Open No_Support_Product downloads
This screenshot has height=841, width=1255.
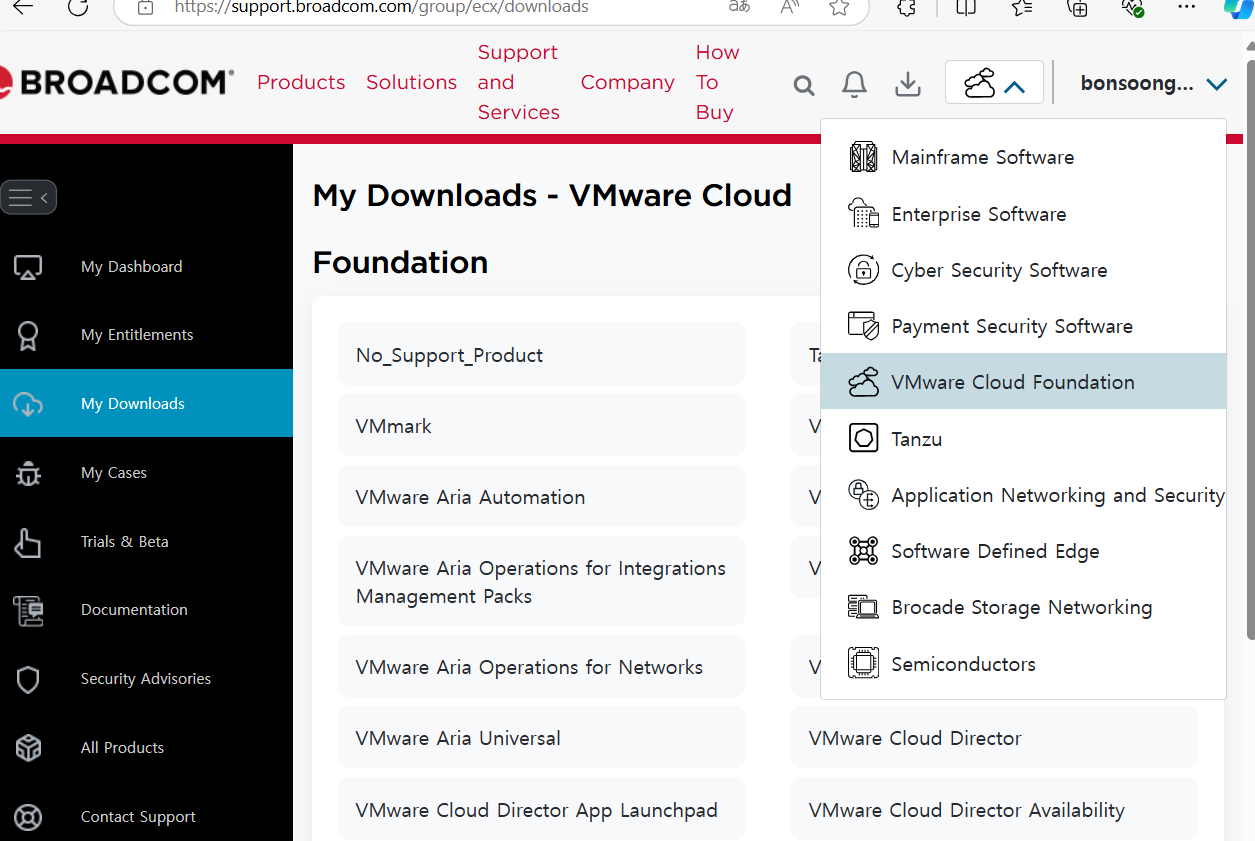[541, 354]
